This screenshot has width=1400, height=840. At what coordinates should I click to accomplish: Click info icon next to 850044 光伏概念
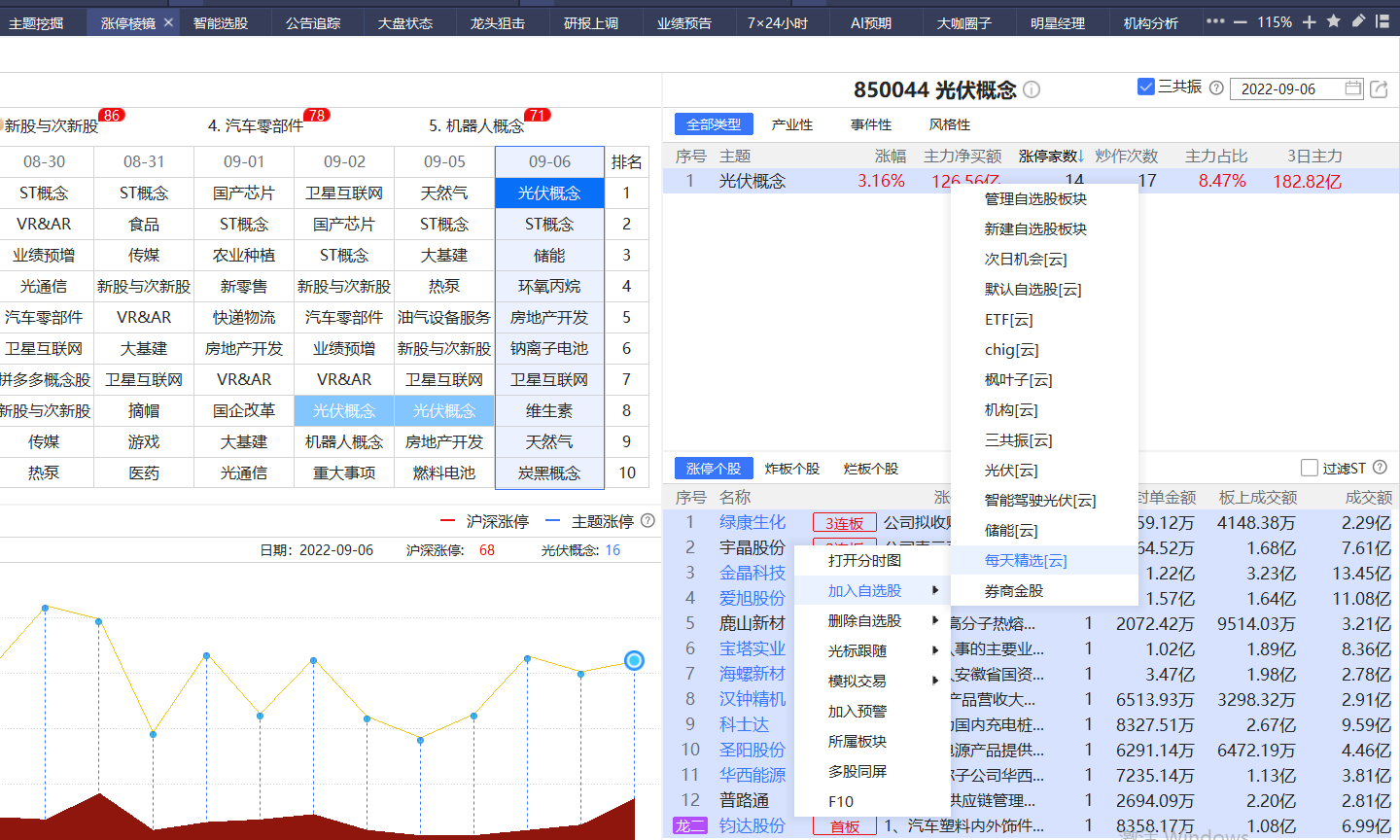pyautogui.click(x=1032, y=89)
